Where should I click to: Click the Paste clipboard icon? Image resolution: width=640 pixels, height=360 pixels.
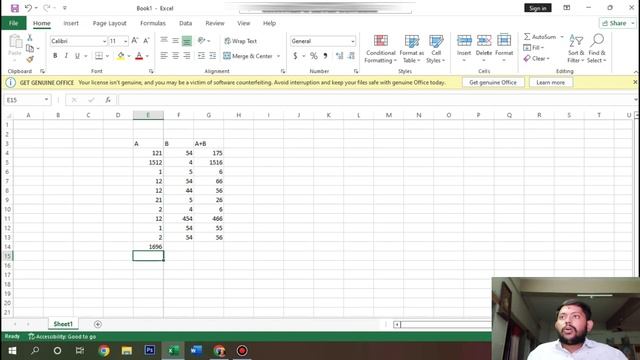click(x=15, y=42)
